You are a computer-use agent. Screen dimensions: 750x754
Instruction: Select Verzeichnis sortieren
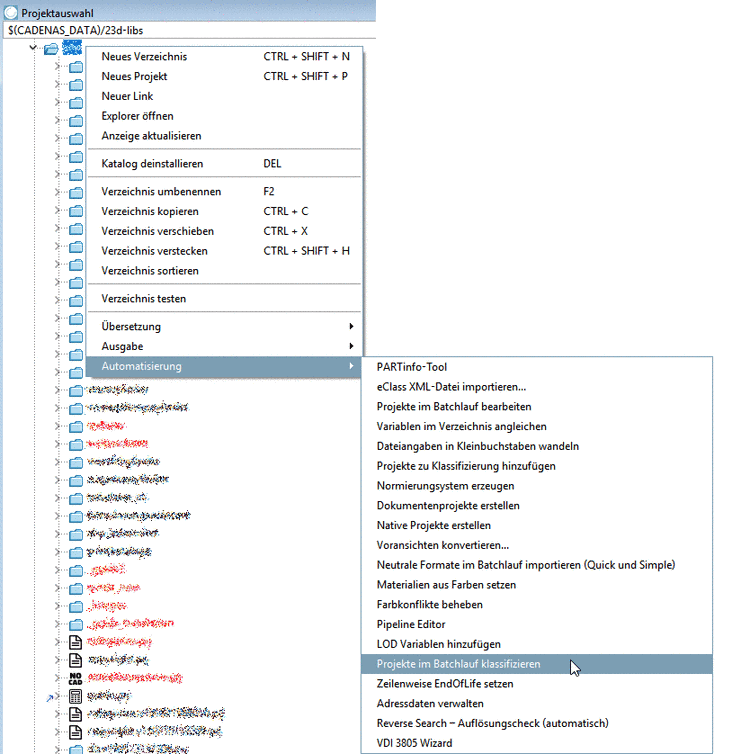point(224,271)
